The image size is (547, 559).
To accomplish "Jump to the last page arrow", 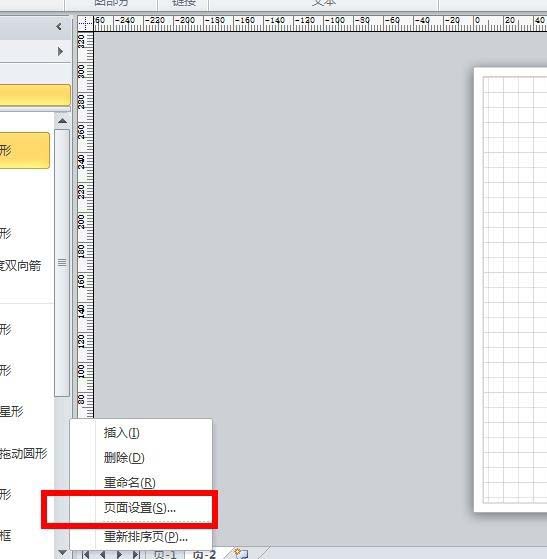I will pos(136,554).
